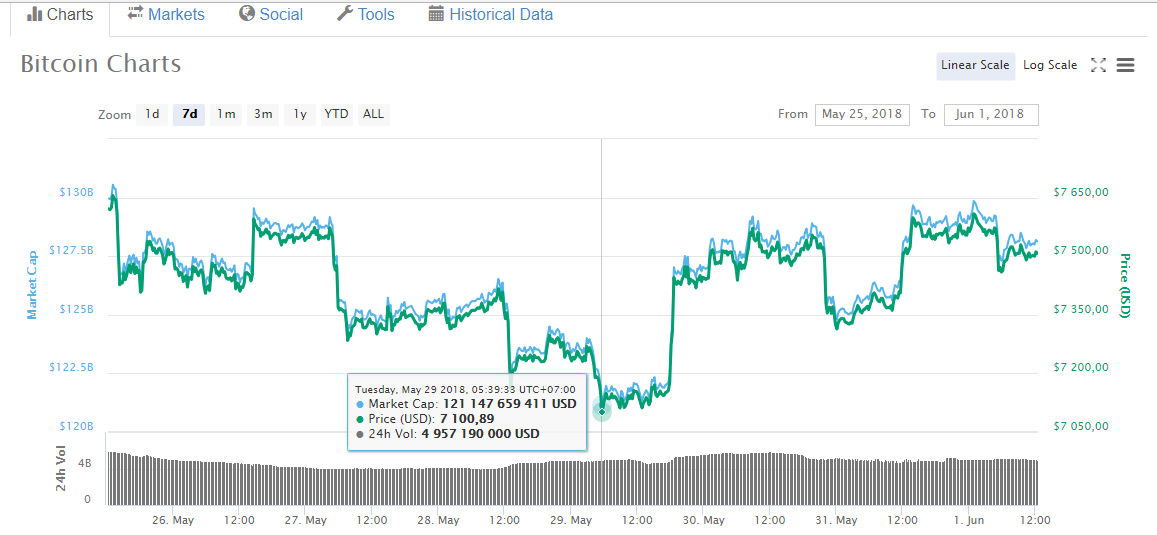1157x535 pixels.
Task: Click tooltip 24h Vol value 4 957 190 000 USD
Action: click(480, 433)
